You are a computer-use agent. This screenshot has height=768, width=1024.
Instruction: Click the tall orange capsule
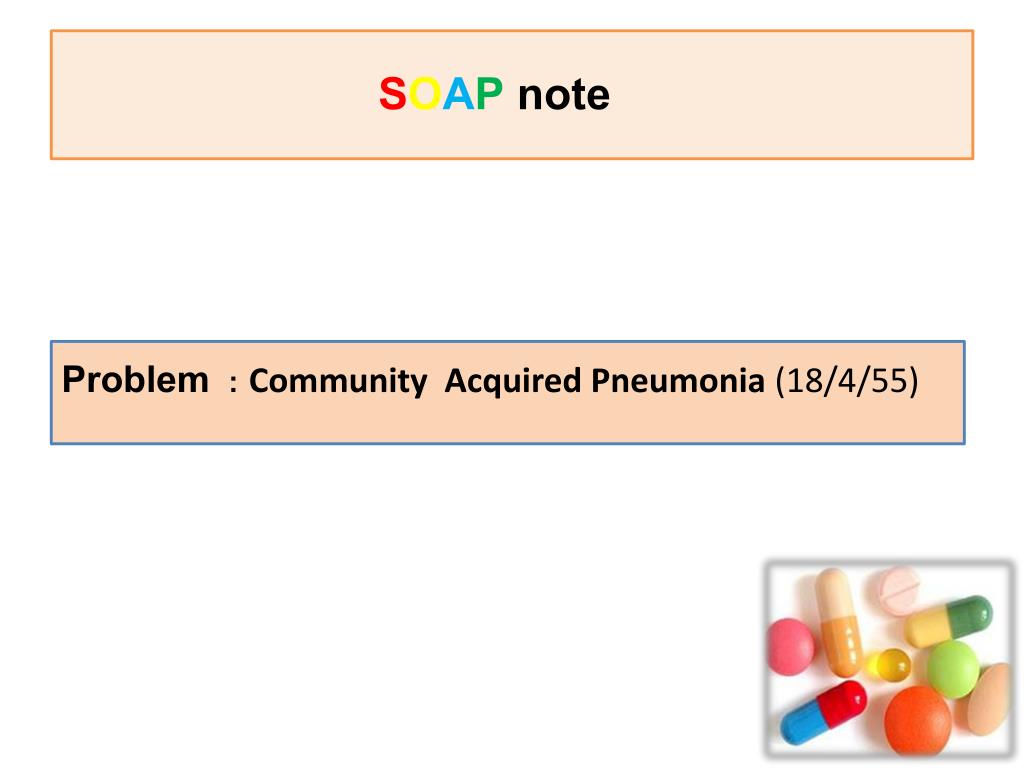click(x=839, y=622)
